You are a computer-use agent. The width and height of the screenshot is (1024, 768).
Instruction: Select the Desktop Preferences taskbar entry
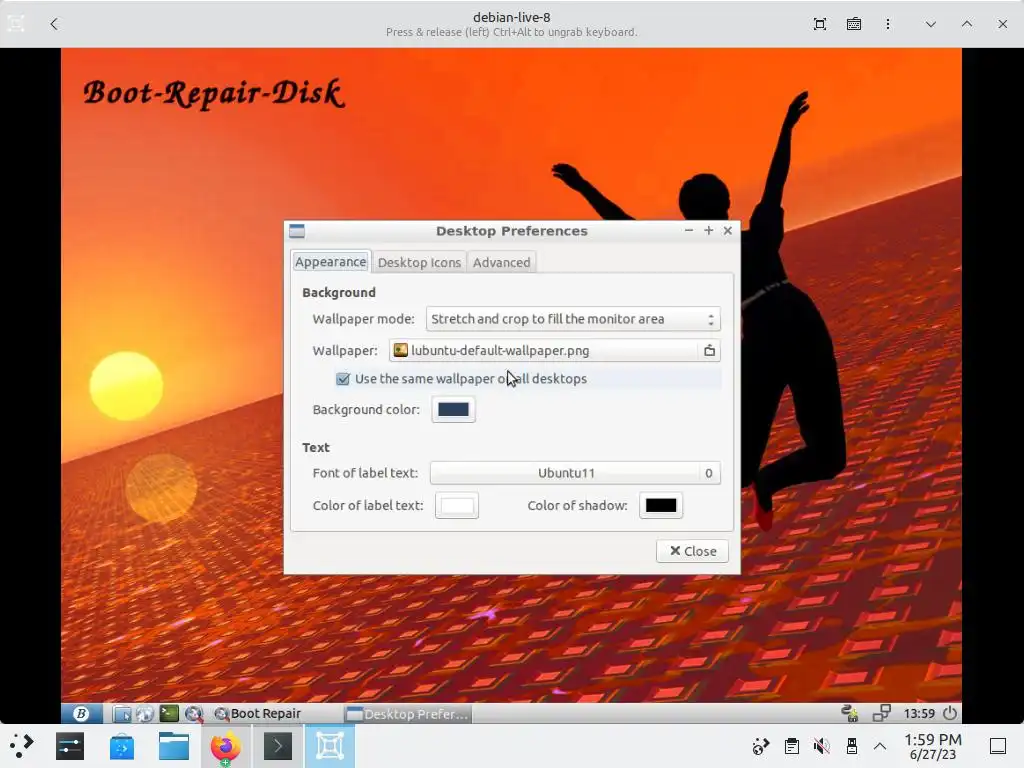tap(408, 714)
